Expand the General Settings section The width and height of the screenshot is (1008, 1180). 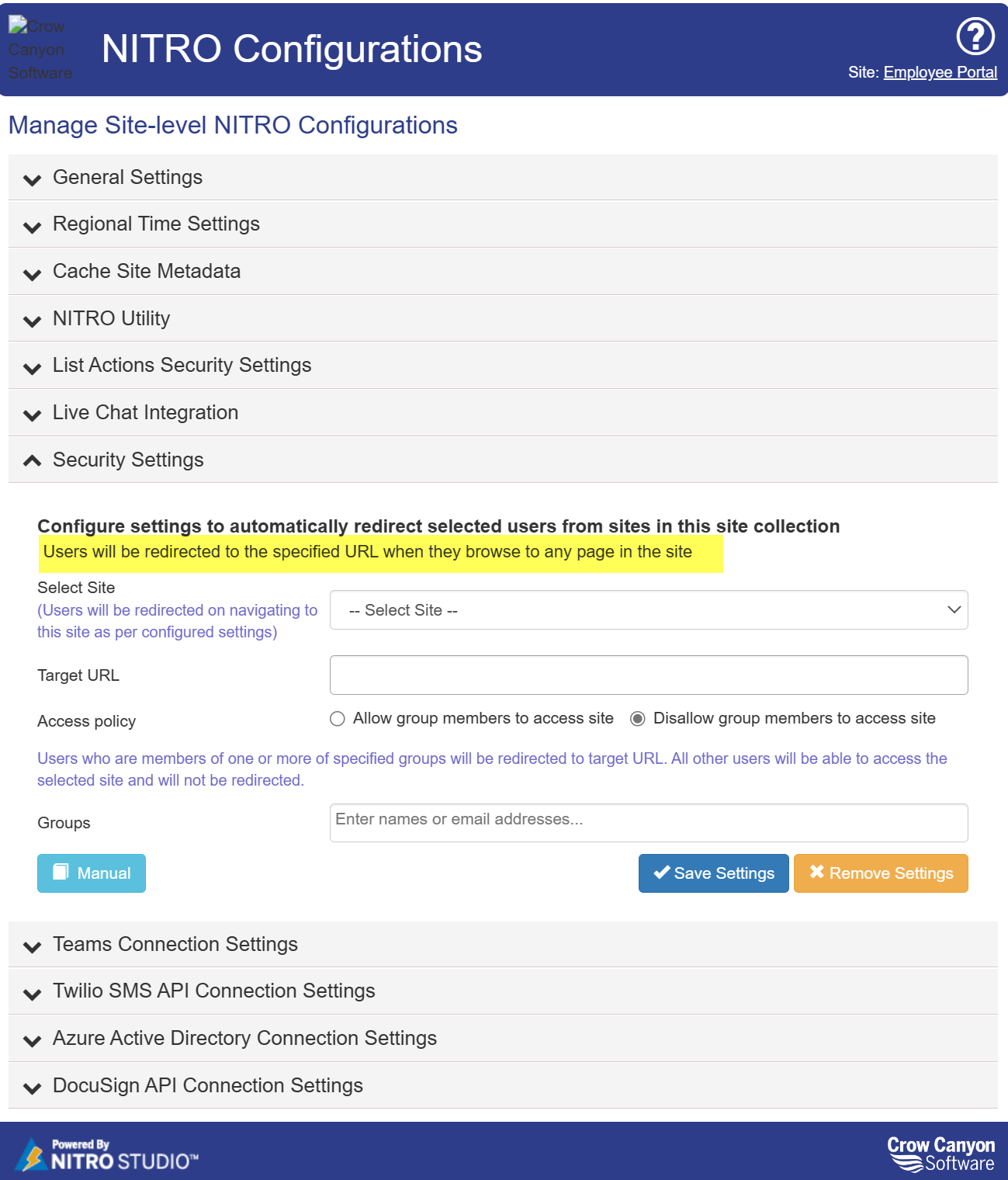pyautogui.click(x=127, y=178)
